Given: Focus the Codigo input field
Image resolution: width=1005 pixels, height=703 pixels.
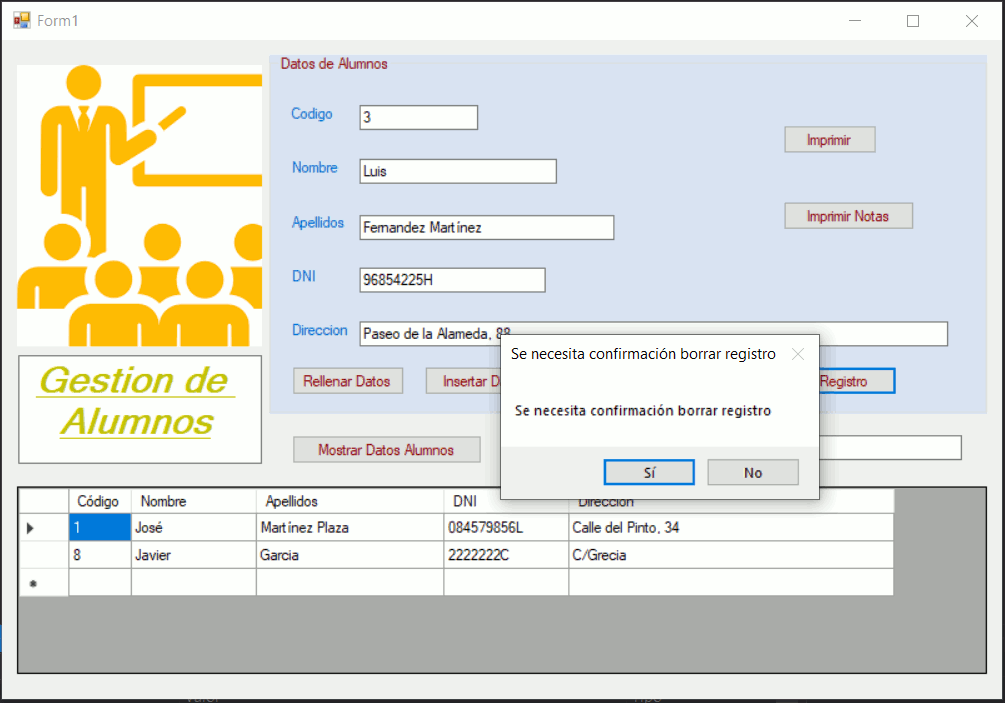Looking at the screenshot, I should (x=419, y=117).
